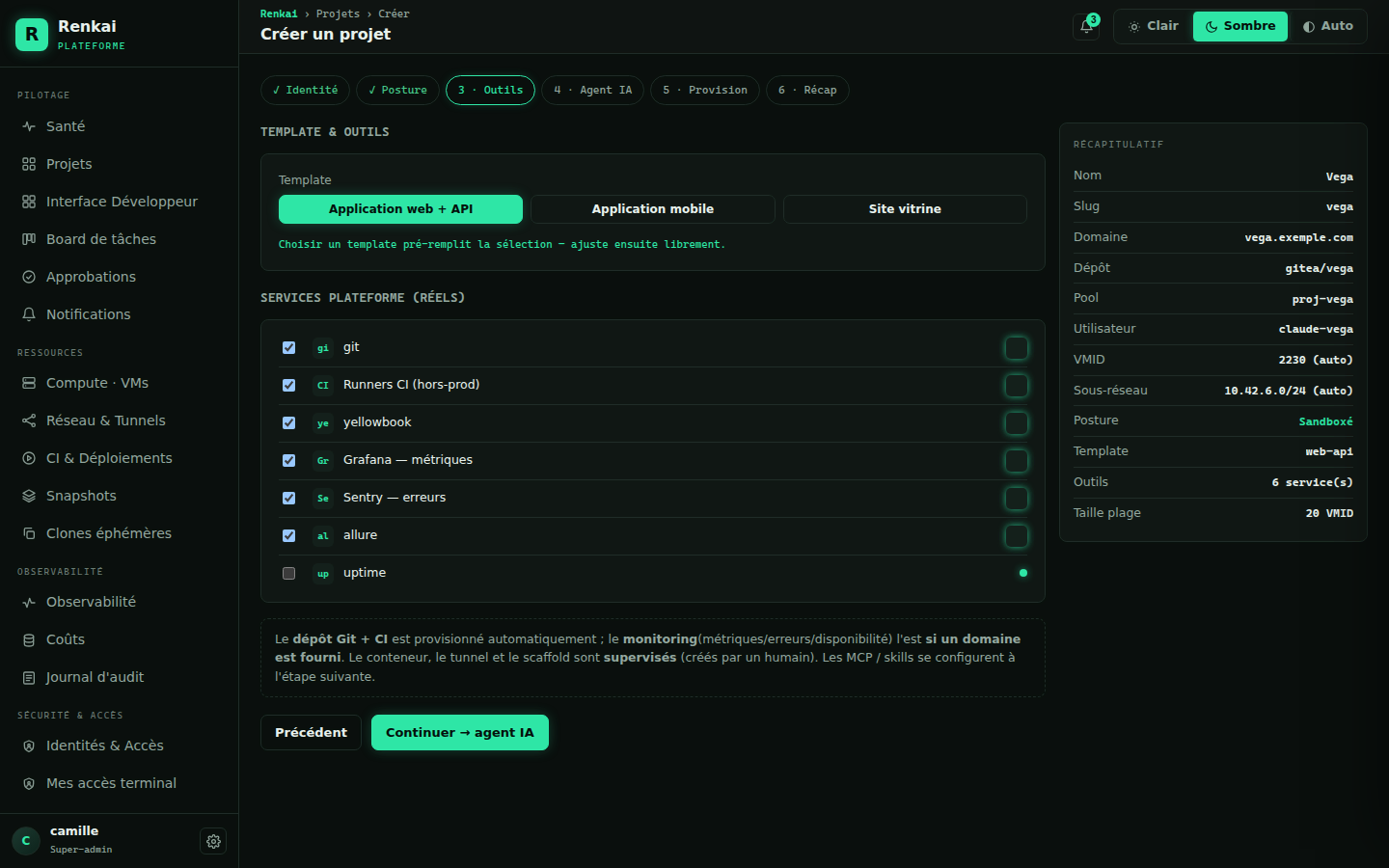Click the Interface Développeur grid icon
Viewport: 1389px width, 868px height.
(29, 202)
